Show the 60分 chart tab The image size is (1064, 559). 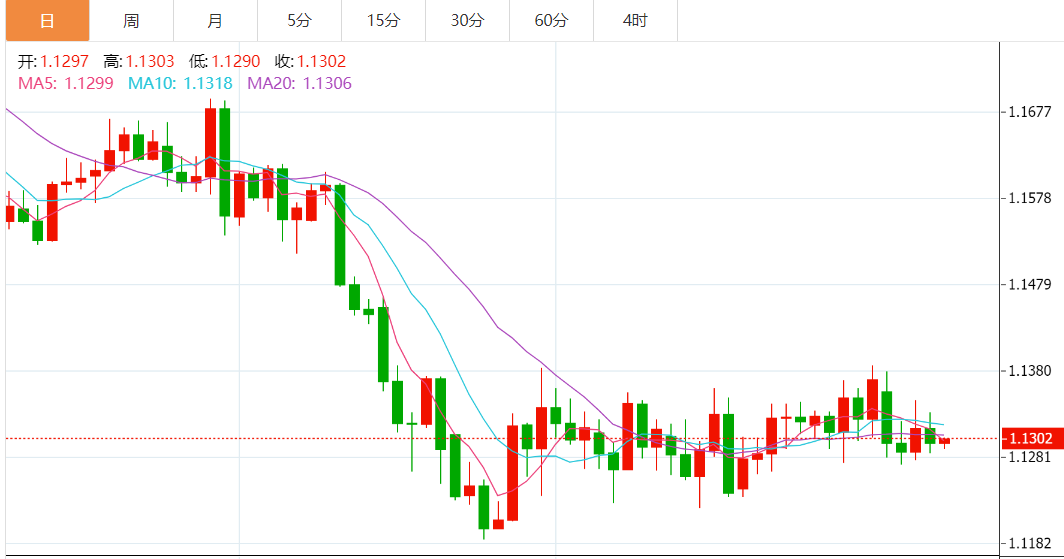click(551, 20)
